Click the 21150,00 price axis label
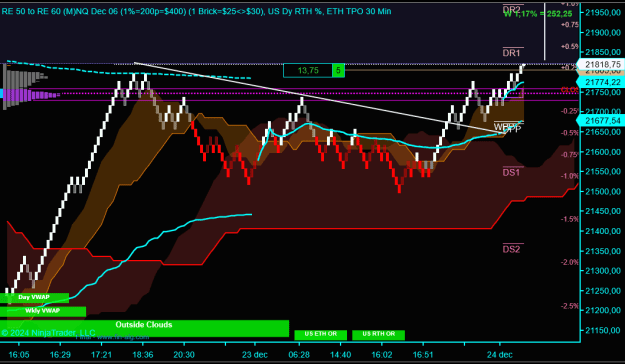The width and height of the screenshot is (625, 364). click(x=603, y=330)
